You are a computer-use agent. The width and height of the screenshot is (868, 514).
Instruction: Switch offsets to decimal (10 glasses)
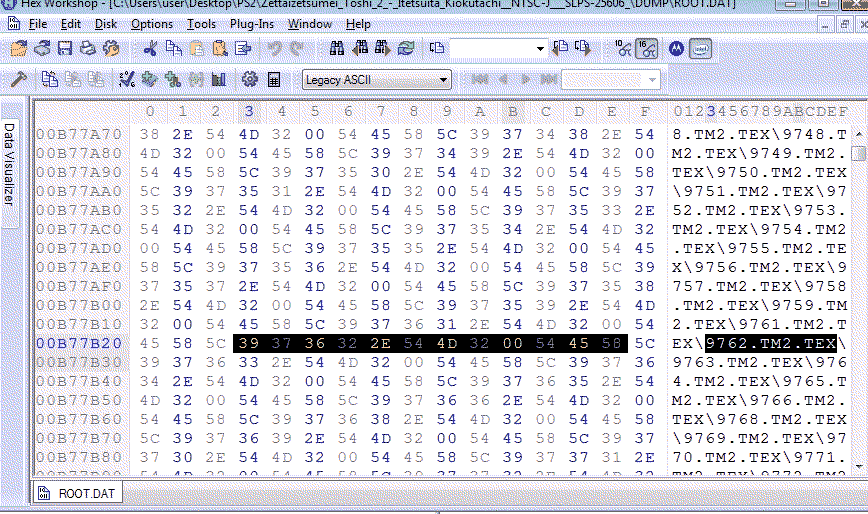click(x=623, y=49)
